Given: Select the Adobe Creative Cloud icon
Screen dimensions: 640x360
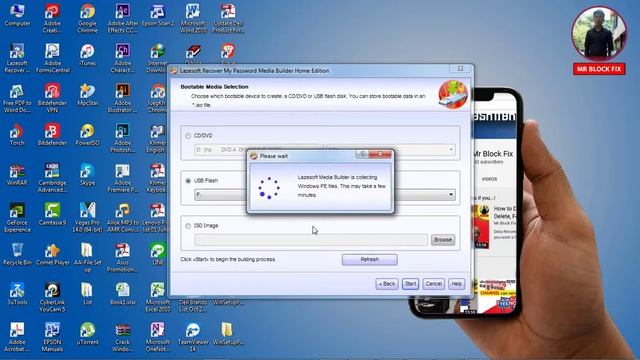Looking at the screenshot, I should point(52,18).
